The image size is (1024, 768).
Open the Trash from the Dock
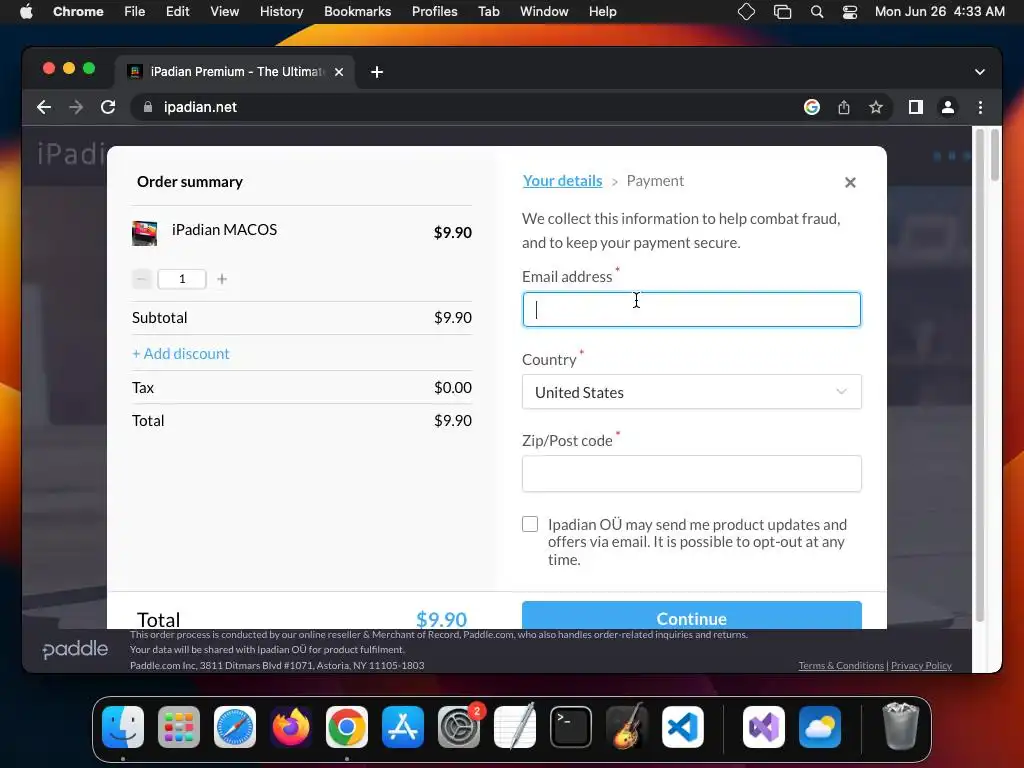point(901,726)
